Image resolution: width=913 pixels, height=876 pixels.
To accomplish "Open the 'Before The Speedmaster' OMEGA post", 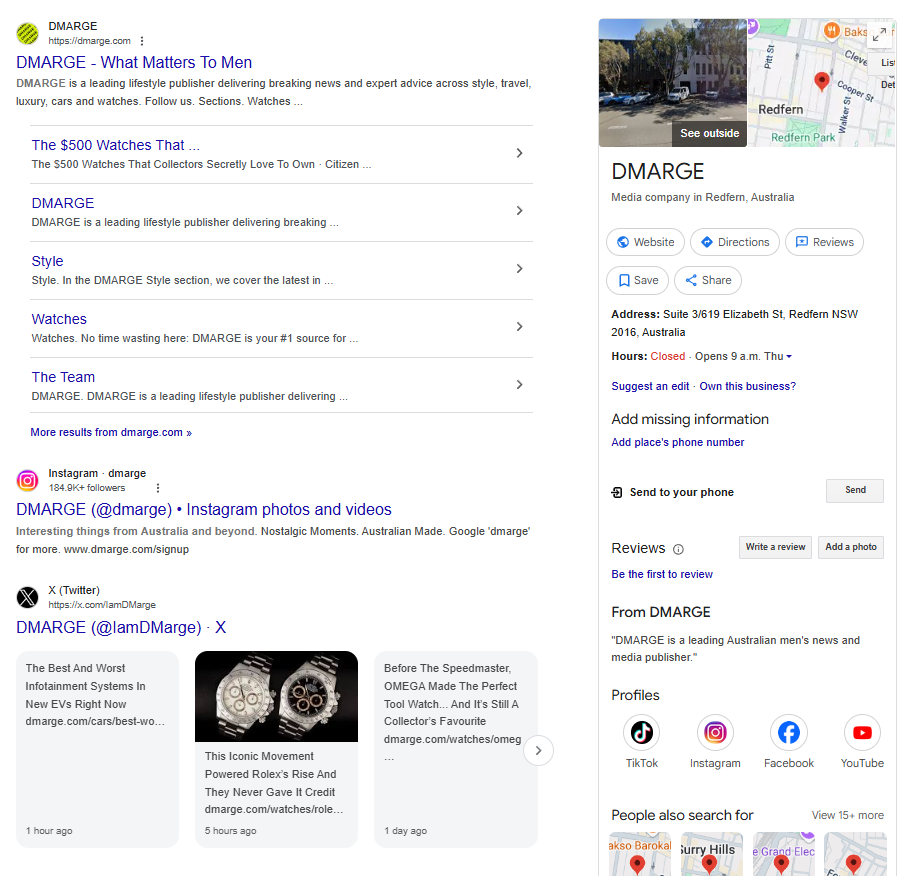I will coord(455,749).
